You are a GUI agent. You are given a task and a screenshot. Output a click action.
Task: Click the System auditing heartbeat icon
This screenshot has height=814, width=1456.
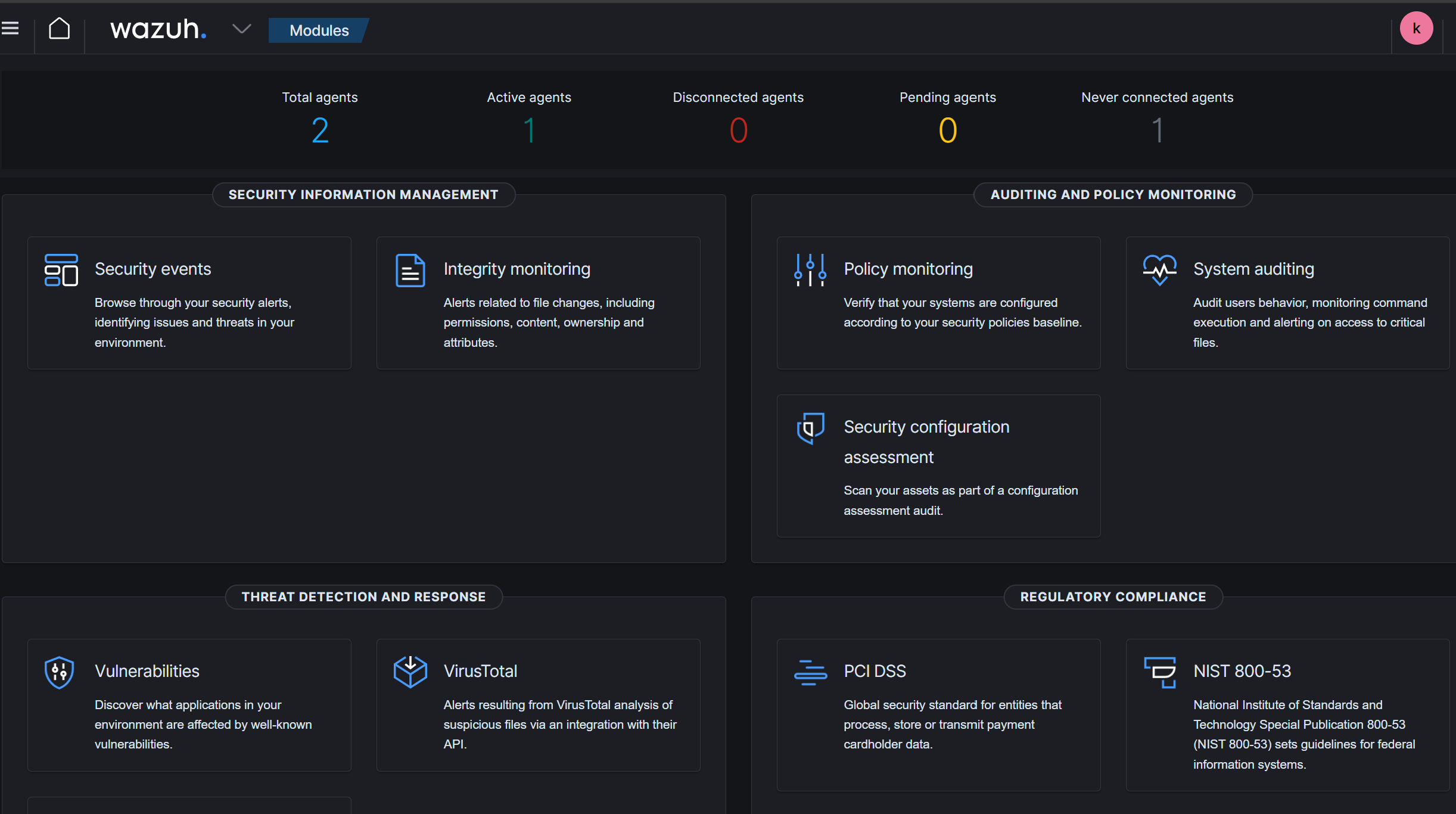1159,270
